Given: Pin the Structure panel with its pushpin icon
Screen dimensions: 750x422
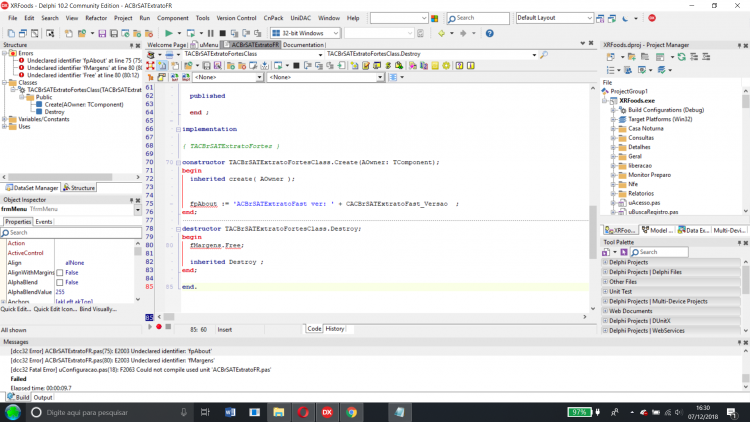Looking at the screenshot, I should (x=131, y=45).
